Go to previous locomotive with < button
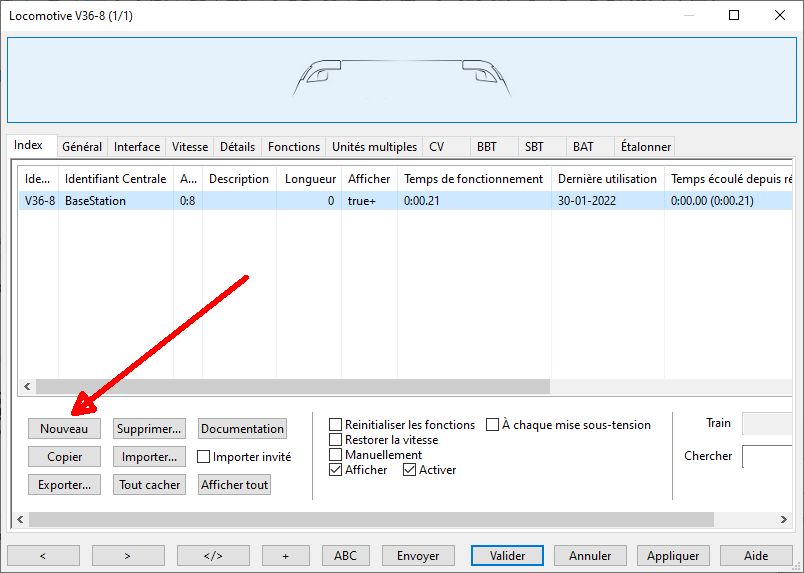Image resolution: width=804 pixels, height=573 pixels. pos(43,556)
